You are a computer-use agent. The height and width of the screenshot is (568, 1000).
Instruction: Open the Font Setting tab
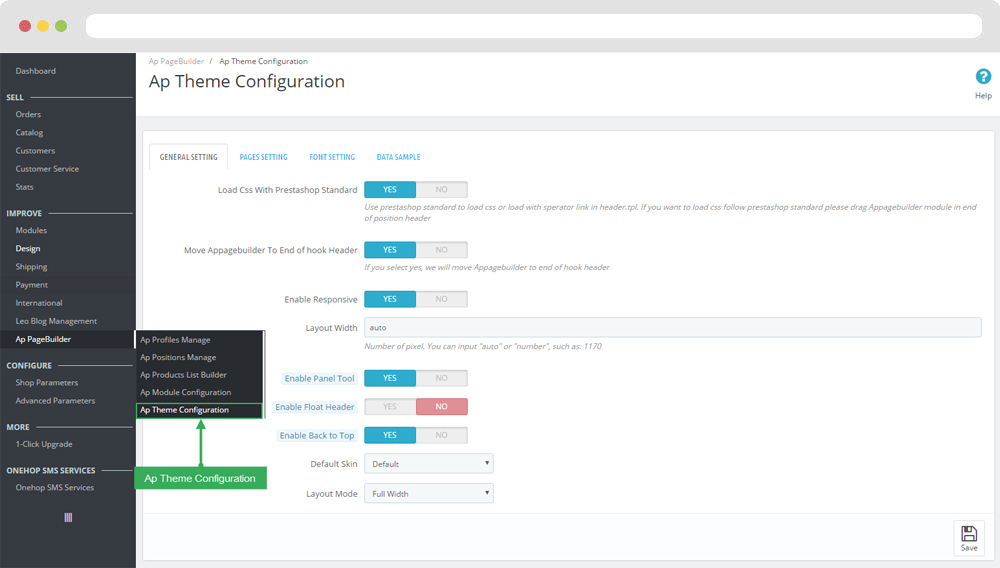(x=332, y=157)
